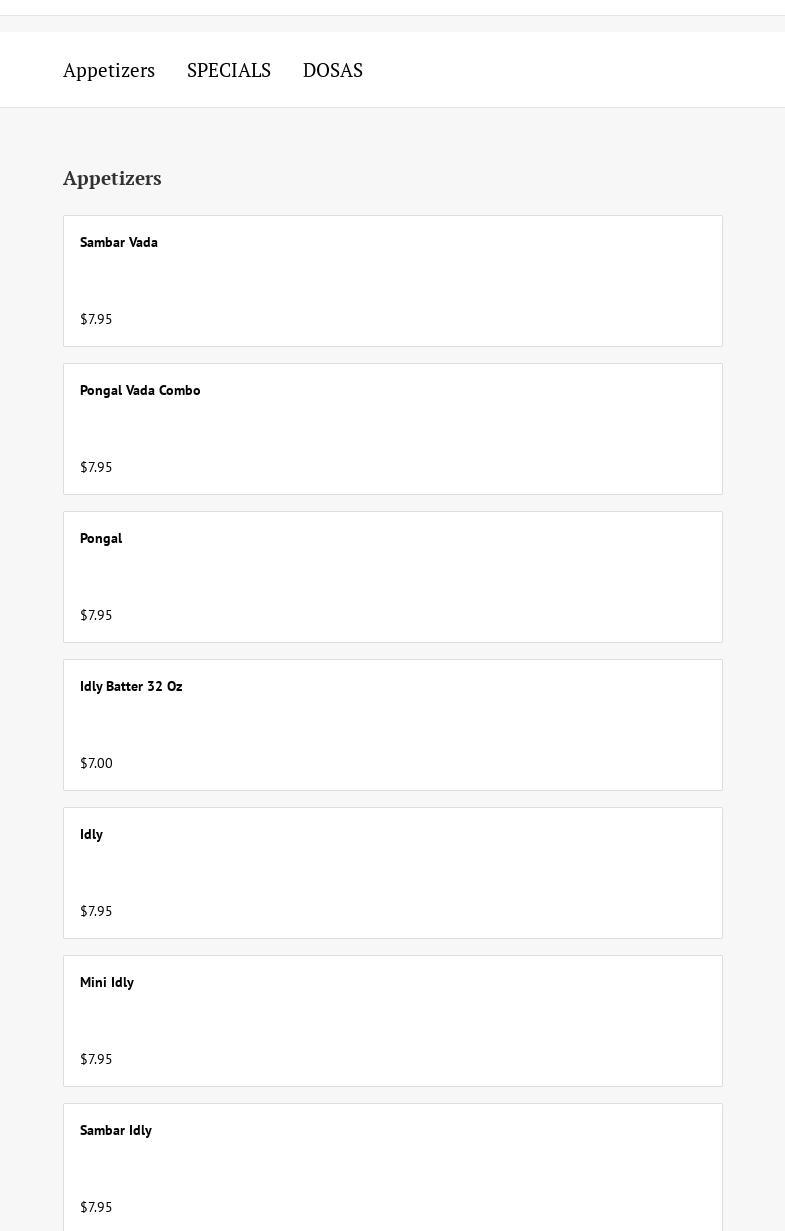Open the Sambar Idly item title
785x1231 pixels.
(116, 1130)
